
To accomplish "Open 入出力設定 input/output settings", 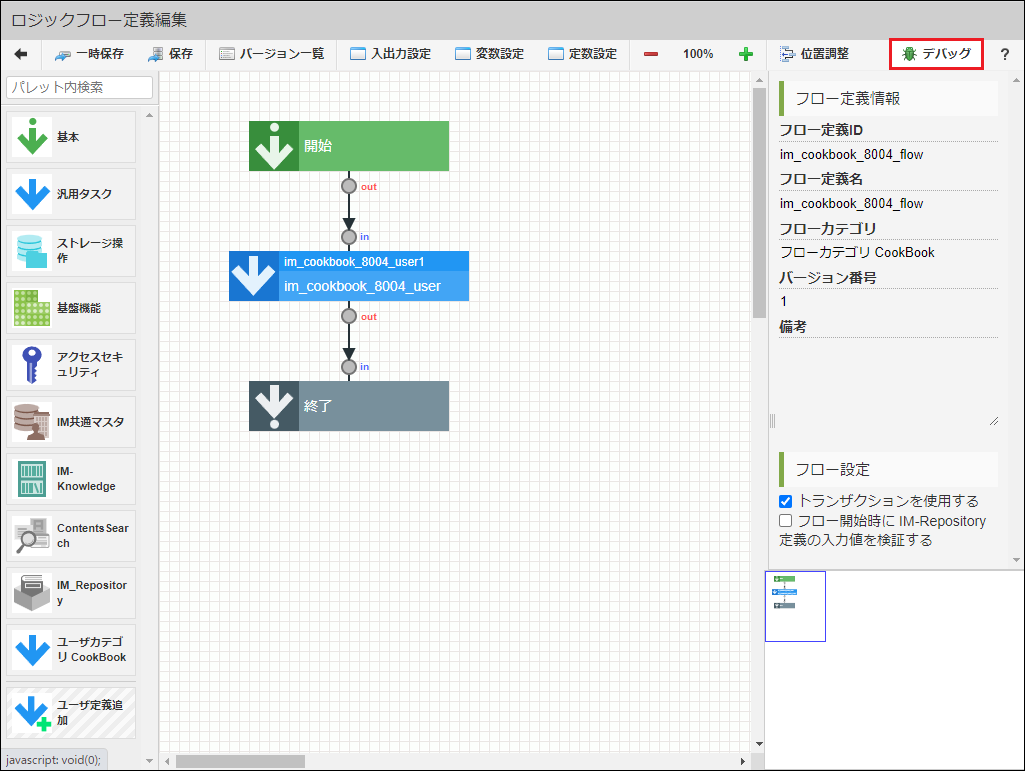I will point(390,54).
